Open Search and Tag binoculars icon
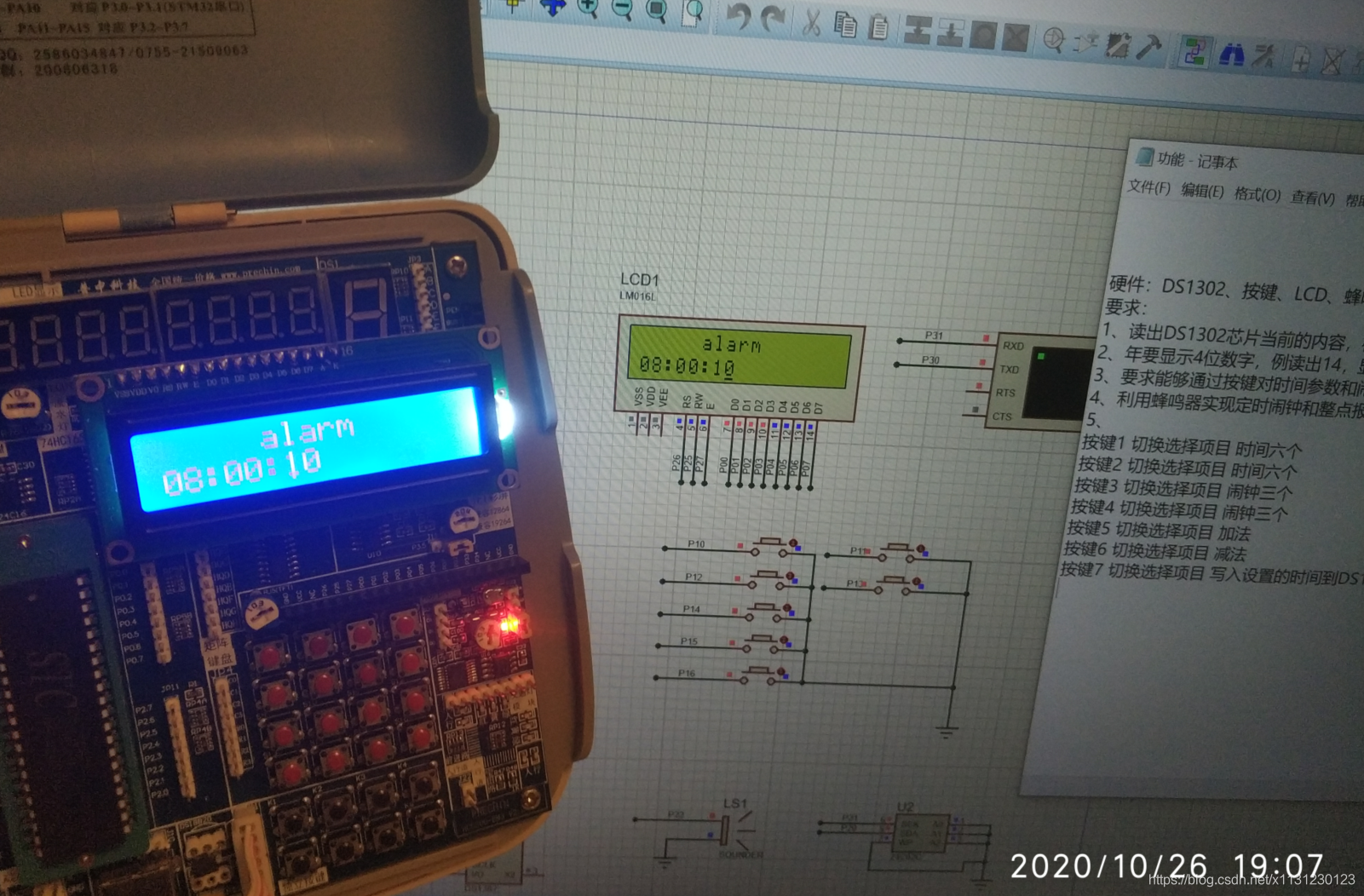This screenshot has width=1364, height=896. pyautogui.click(x=1230, y=55)
